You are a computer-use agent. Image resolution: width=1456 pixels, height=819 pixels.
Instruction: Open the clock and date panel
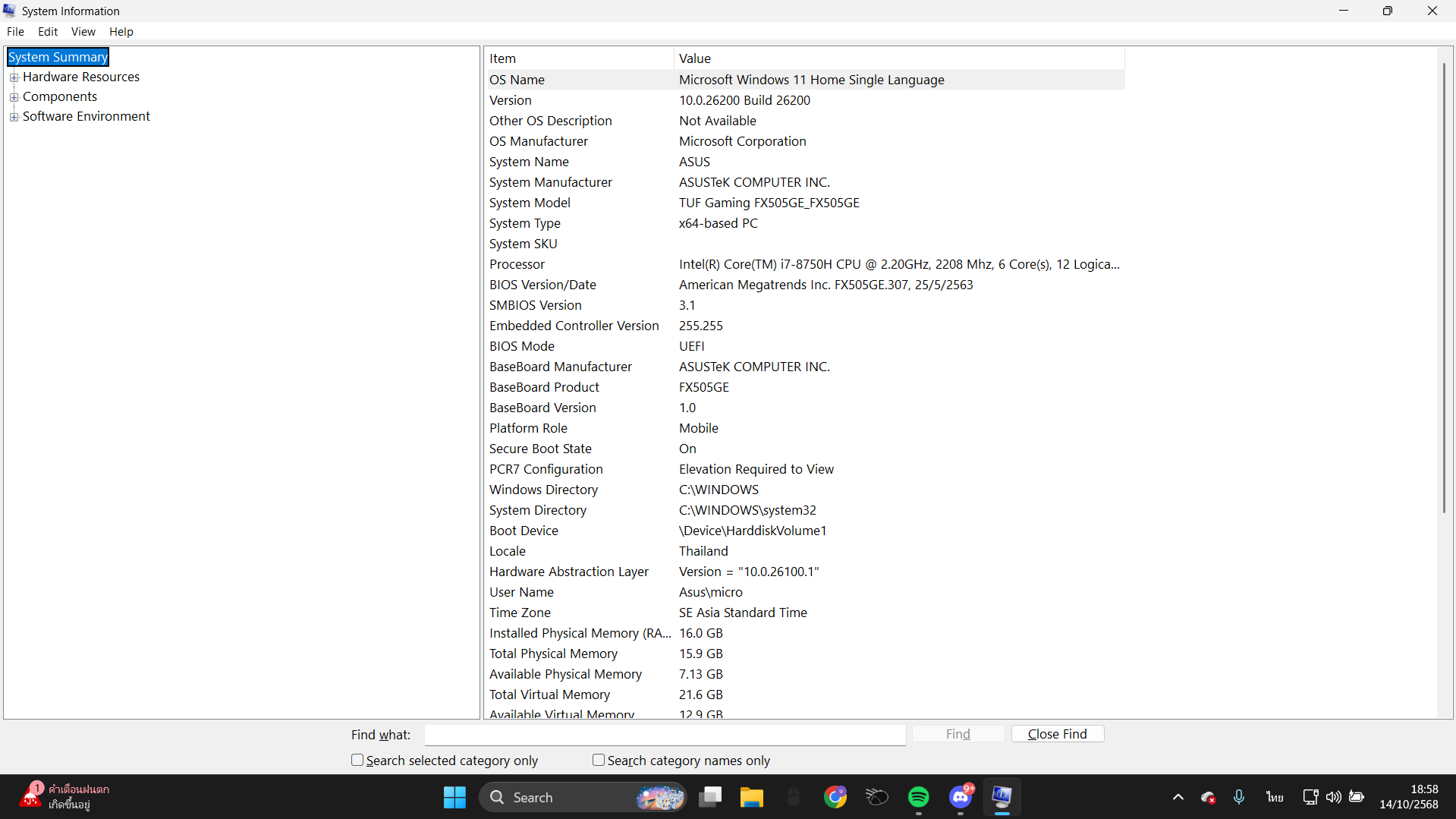point(1409,797)
